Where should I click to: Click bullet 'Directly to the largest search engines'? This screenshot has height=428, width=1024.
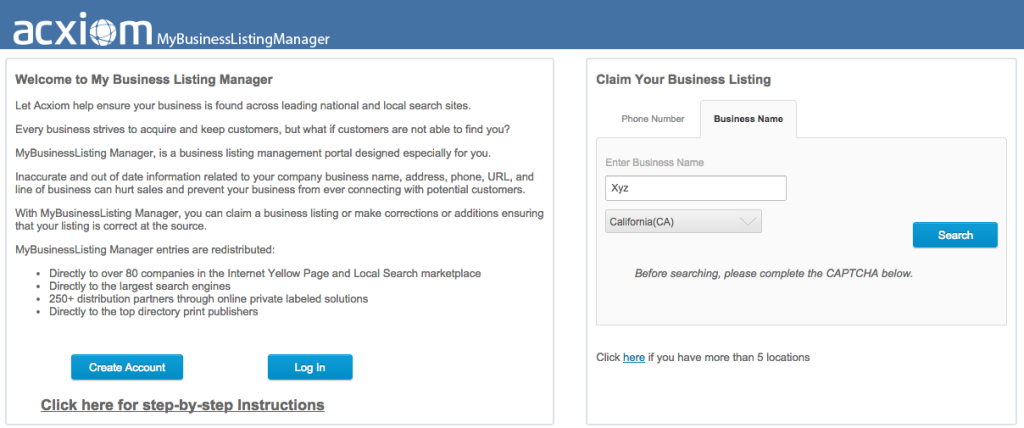pos(140,286)
